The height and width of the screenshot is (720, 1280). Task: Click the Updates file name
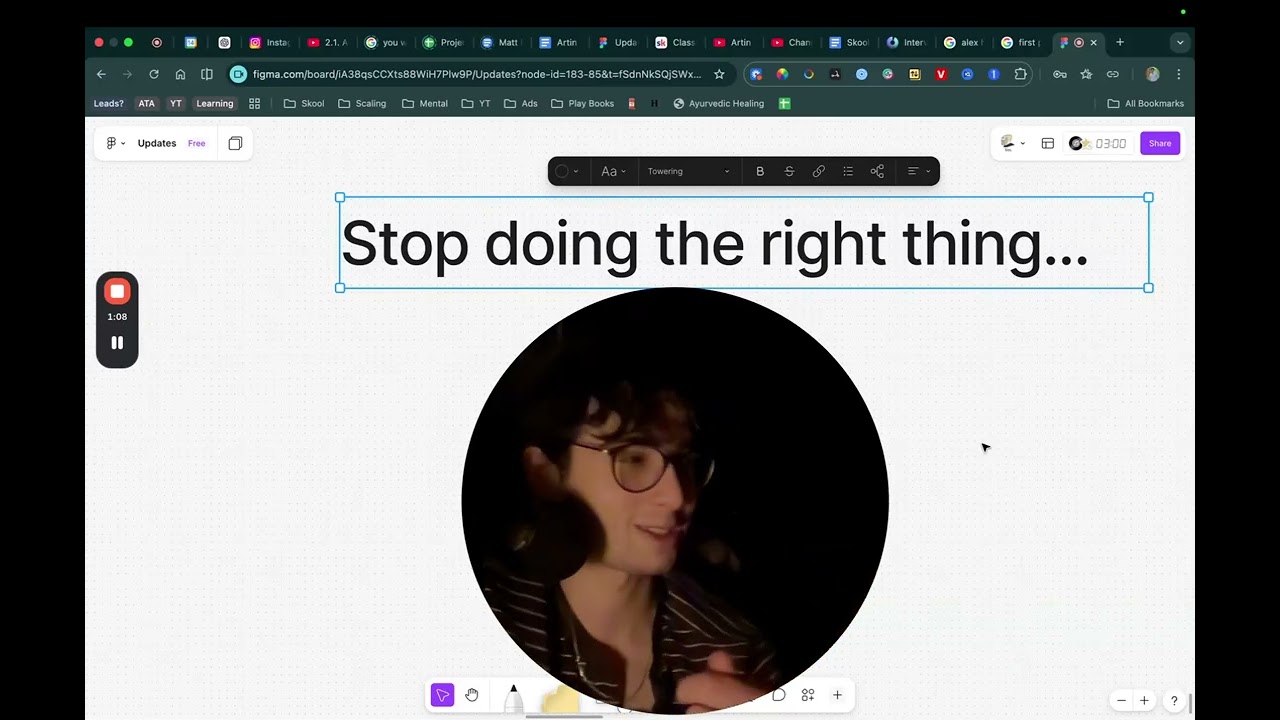pyautogui.click(x=157, y=143)
